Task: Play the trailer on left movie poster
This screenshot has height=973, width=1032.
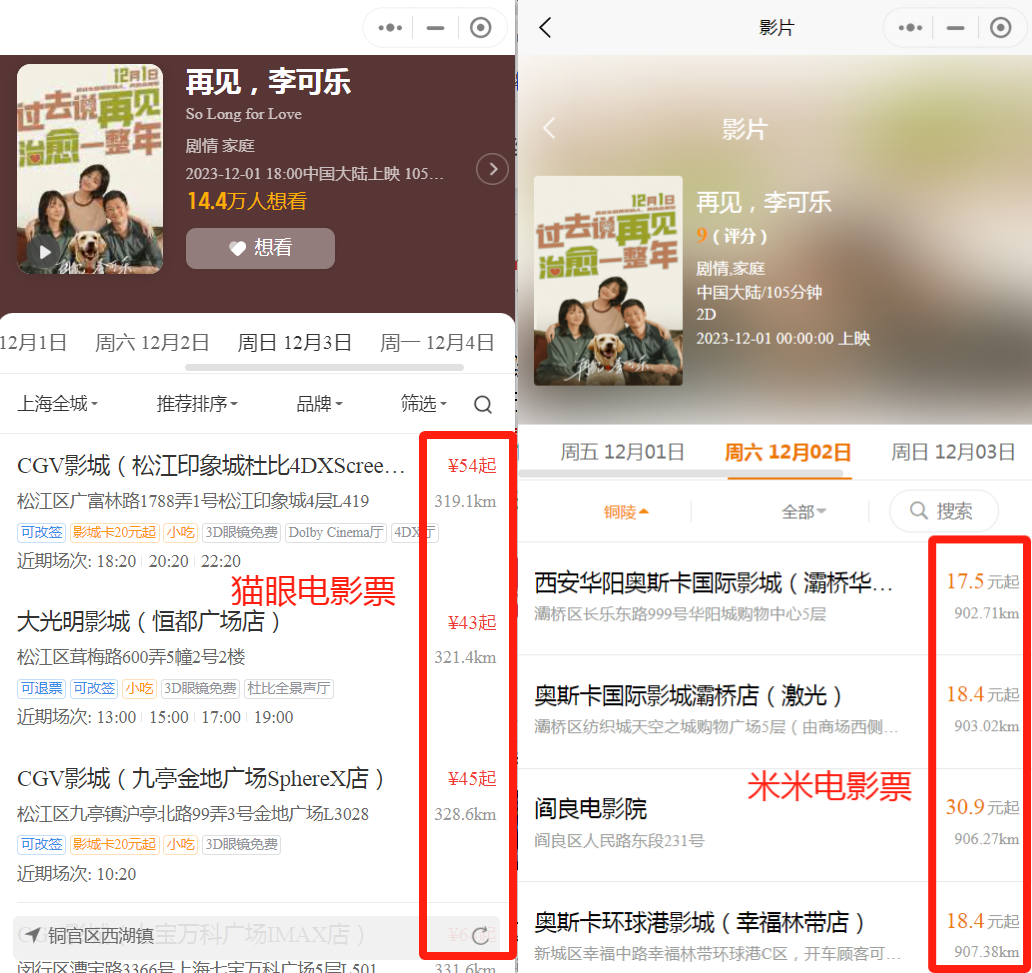Action: click(45, 252)
